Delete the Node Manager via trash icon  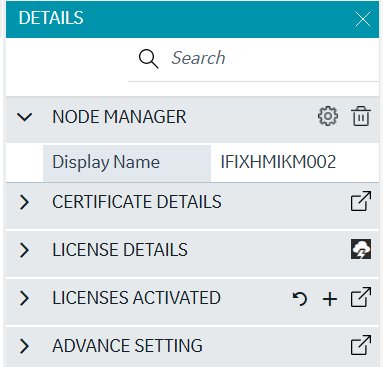tap(361, 116)
